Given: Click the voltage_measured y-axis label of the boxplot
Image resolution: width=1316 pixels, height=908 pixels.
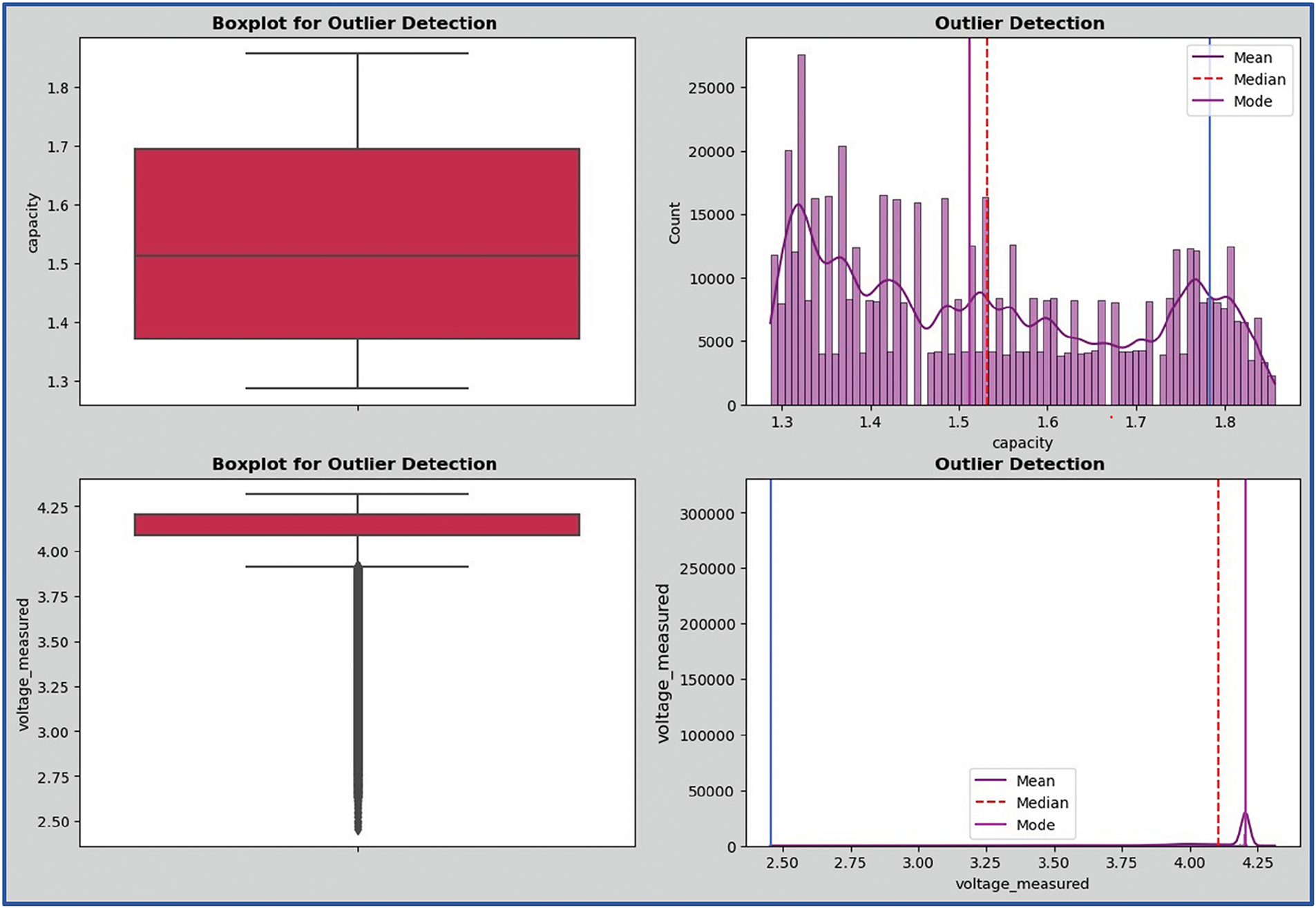Looking at the screenshot, I should [x=23, y=664].
